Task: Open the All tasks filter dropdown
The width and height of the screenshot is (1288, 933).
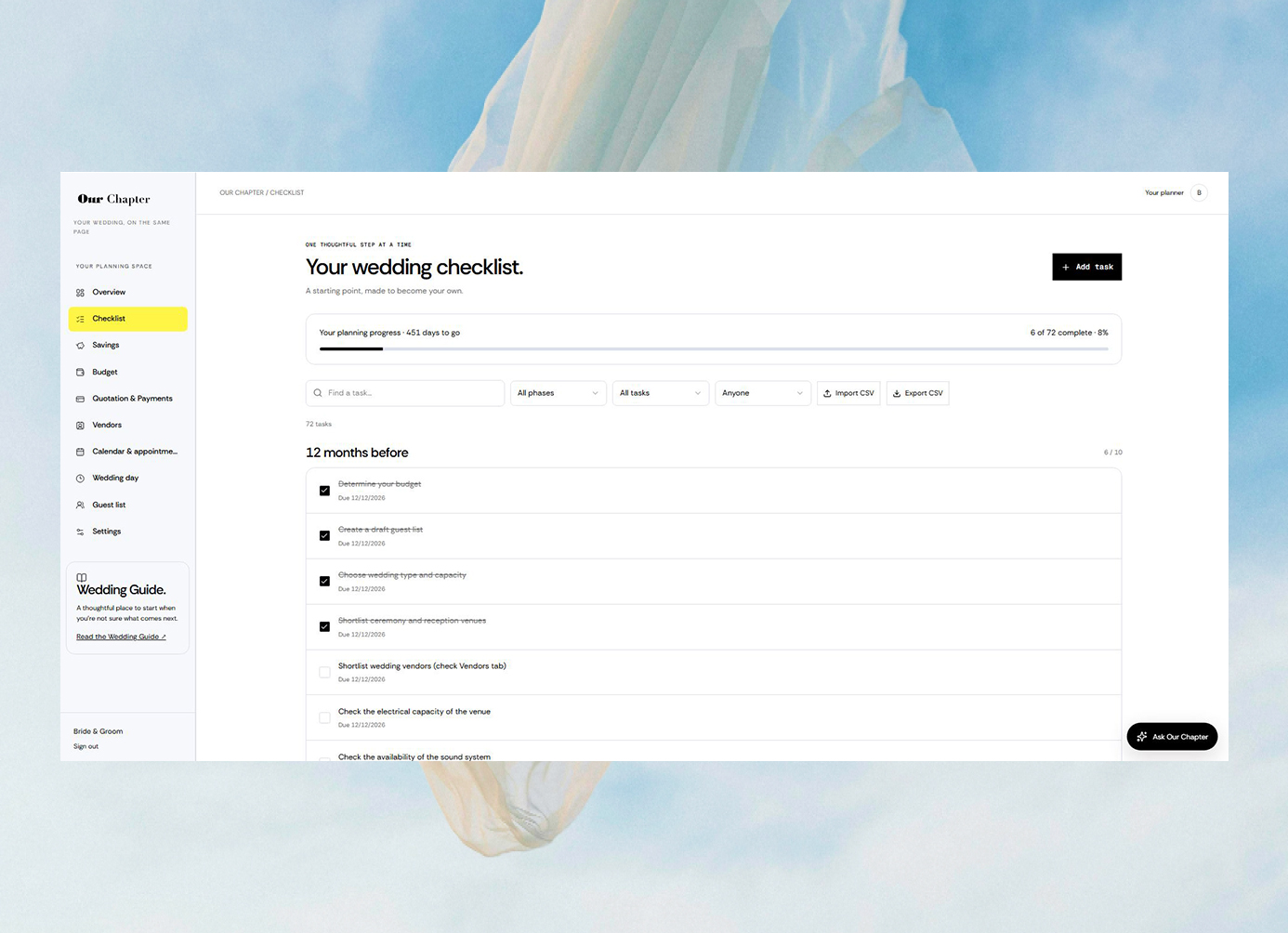Action: (661, 393)
